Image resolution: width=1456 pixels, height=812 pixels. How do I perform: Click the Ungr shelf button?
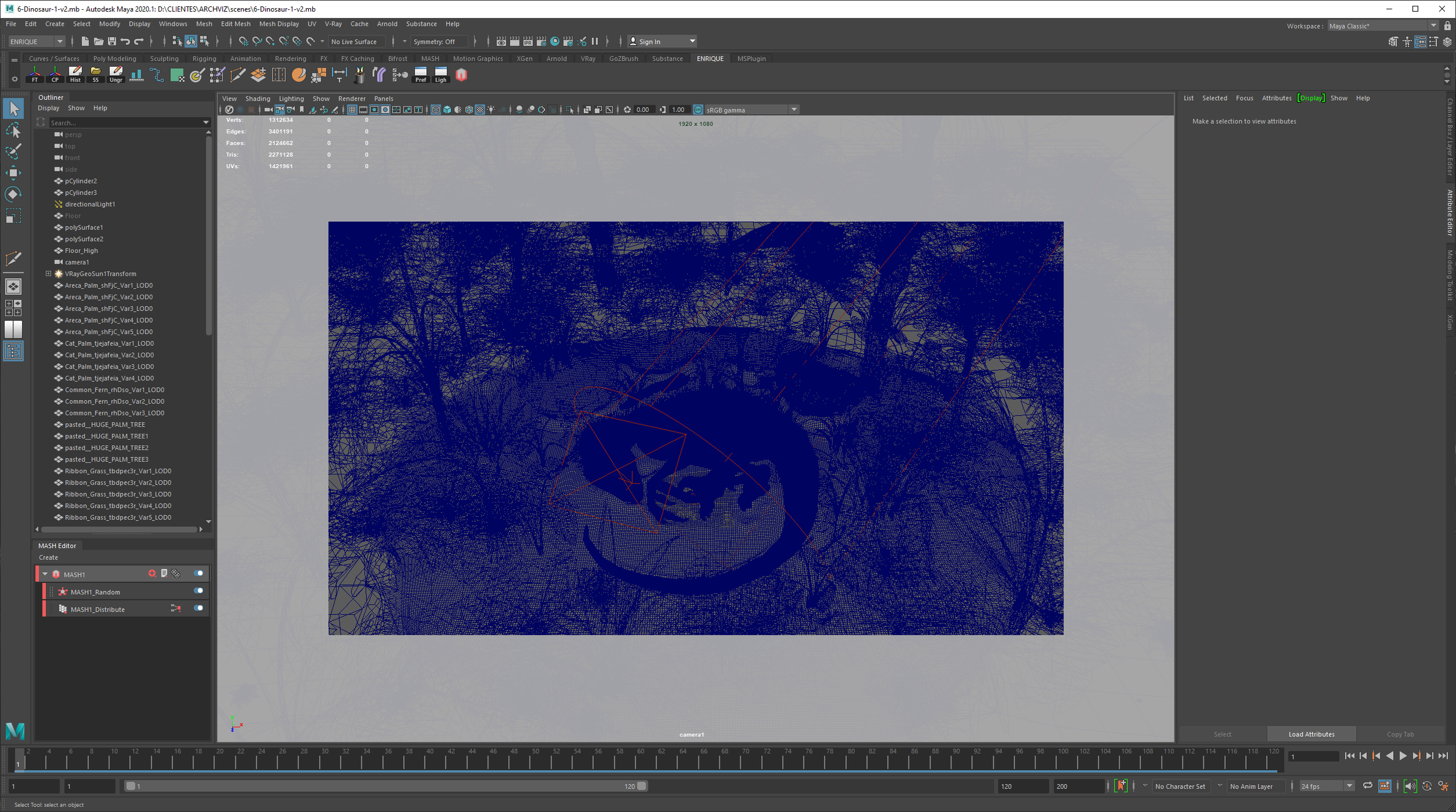point(116,75)
